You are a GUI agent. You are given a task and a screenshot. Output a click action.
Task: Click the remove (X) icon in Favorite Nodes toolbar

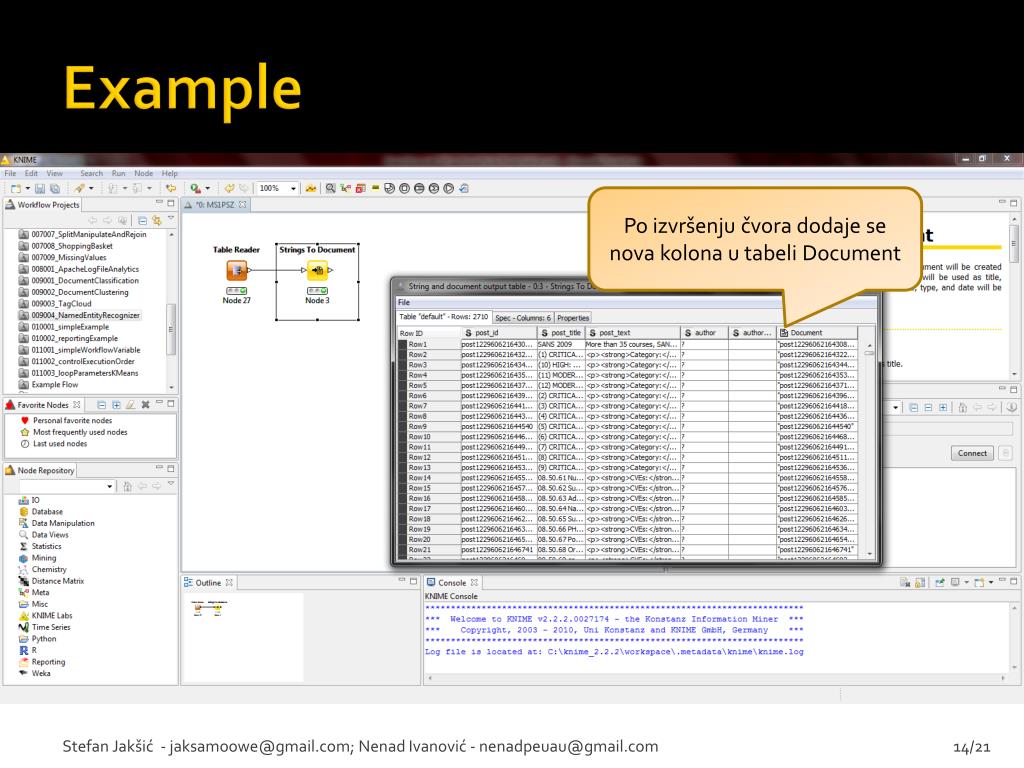coord(145,405)
